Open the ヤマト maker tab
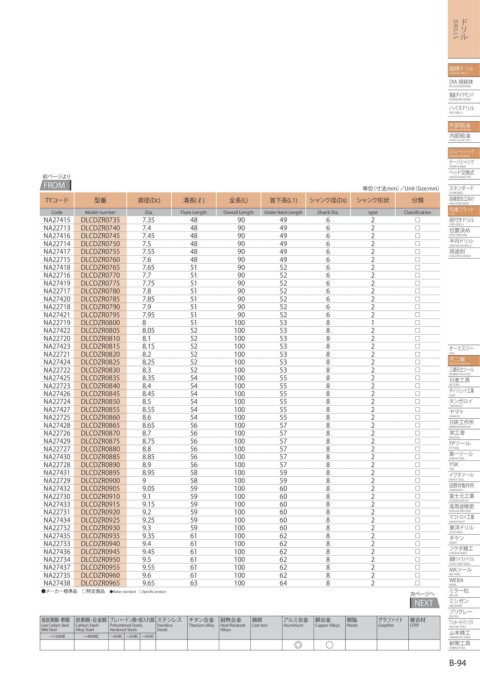 point(464,413)
